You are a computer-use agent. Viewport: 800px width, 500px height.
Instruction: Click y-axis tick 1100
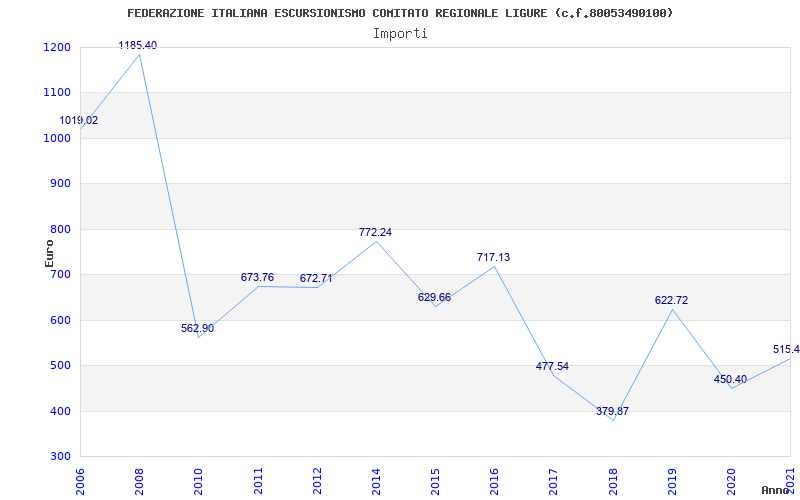tap(55, 93)
